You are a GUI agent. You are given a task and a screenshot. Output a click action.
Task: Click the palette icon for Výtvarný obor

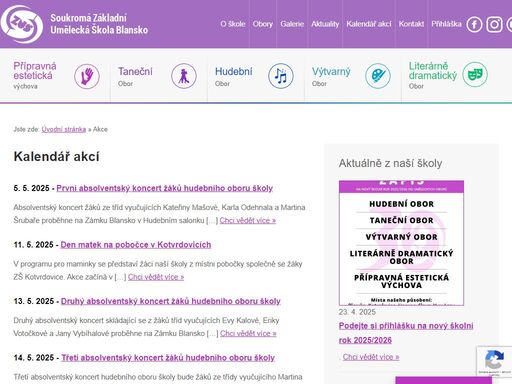(378, 76)
